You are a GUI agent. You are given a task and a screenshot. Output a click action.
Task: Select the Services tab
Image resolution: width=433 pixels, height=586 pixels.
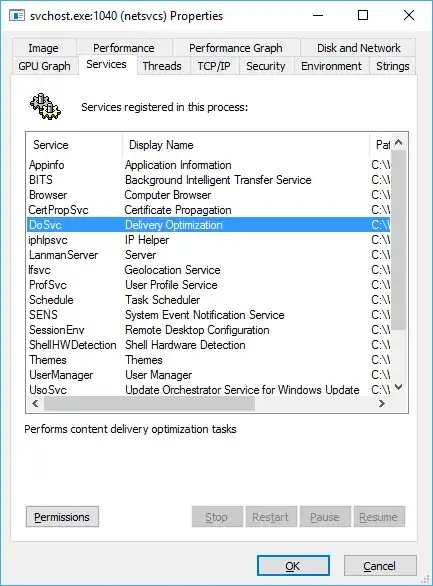pos(107,65)
